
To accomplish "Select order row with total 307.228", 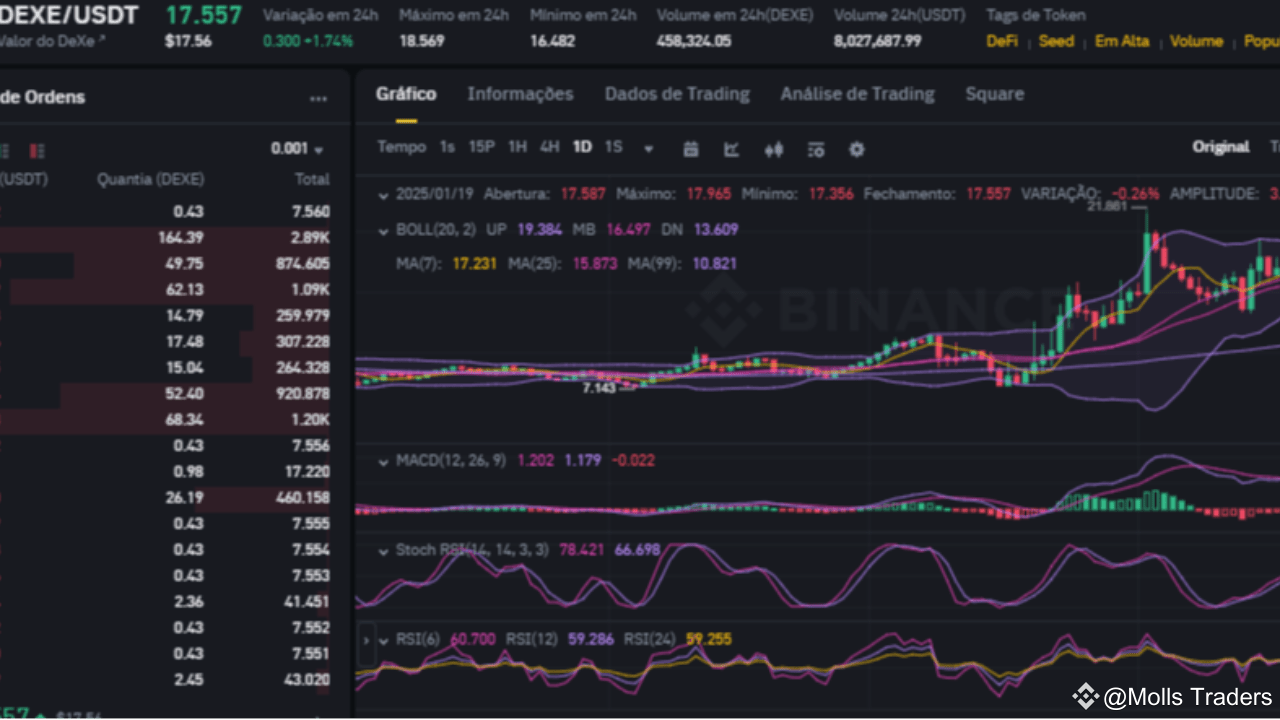I will [165, 342].
